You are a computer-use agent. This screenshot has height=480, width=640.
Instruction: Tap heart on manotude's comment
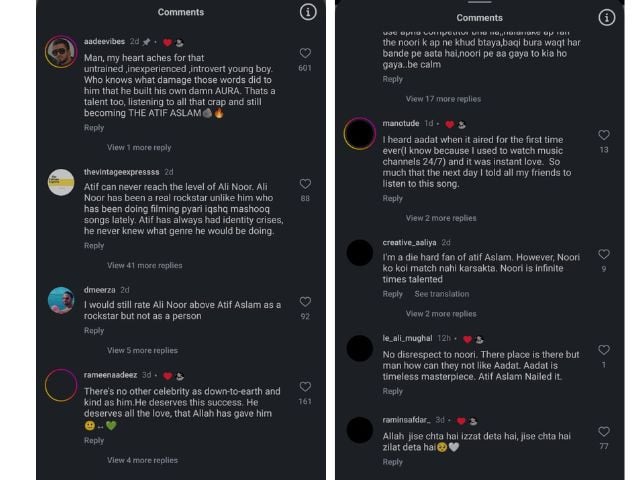(x=603, y=134)
